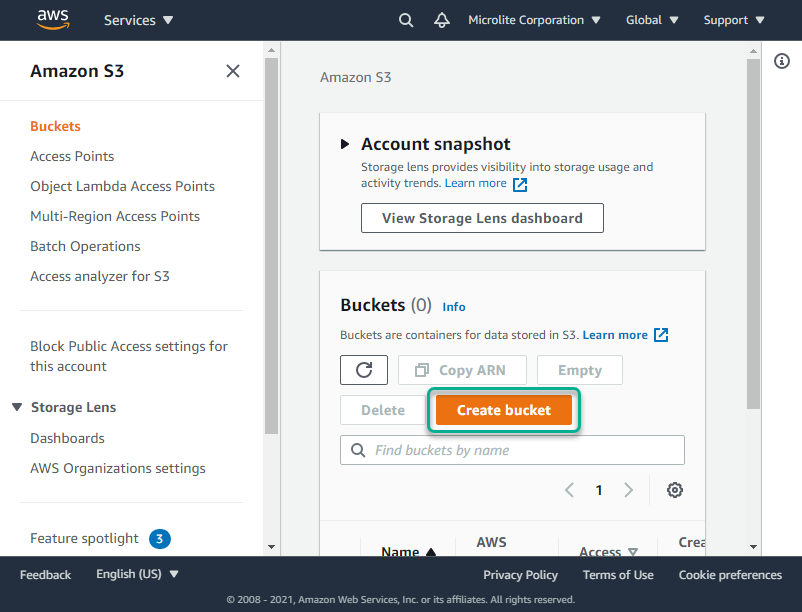Image resolution: width=802 pixels, height=612 pixels.
Task: Select Buckets in the sidebar
Action: tap(55, 126)
